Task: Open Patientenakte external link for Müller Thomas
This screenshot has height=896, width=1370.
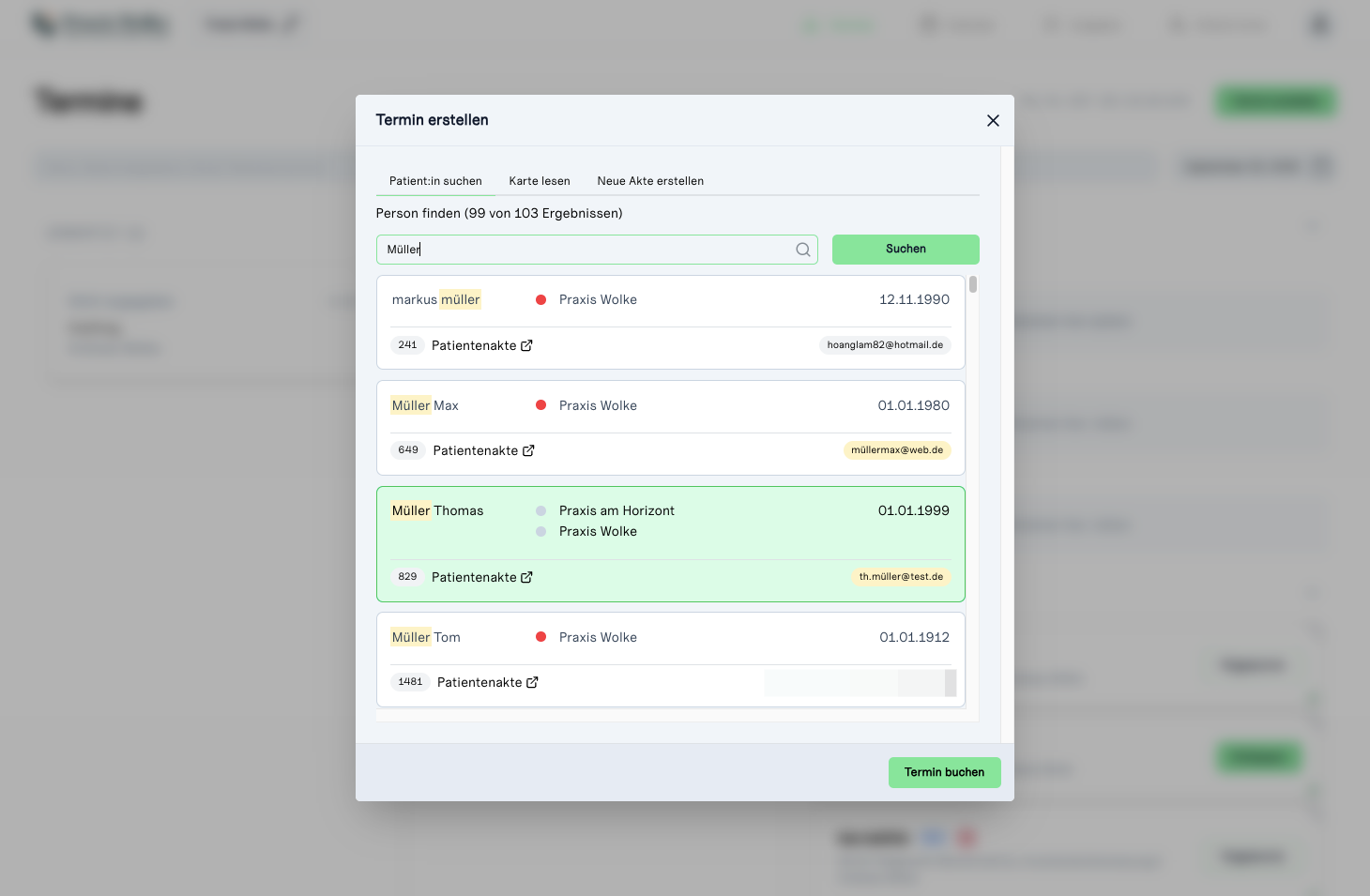Action: click(x=526, y=577)
